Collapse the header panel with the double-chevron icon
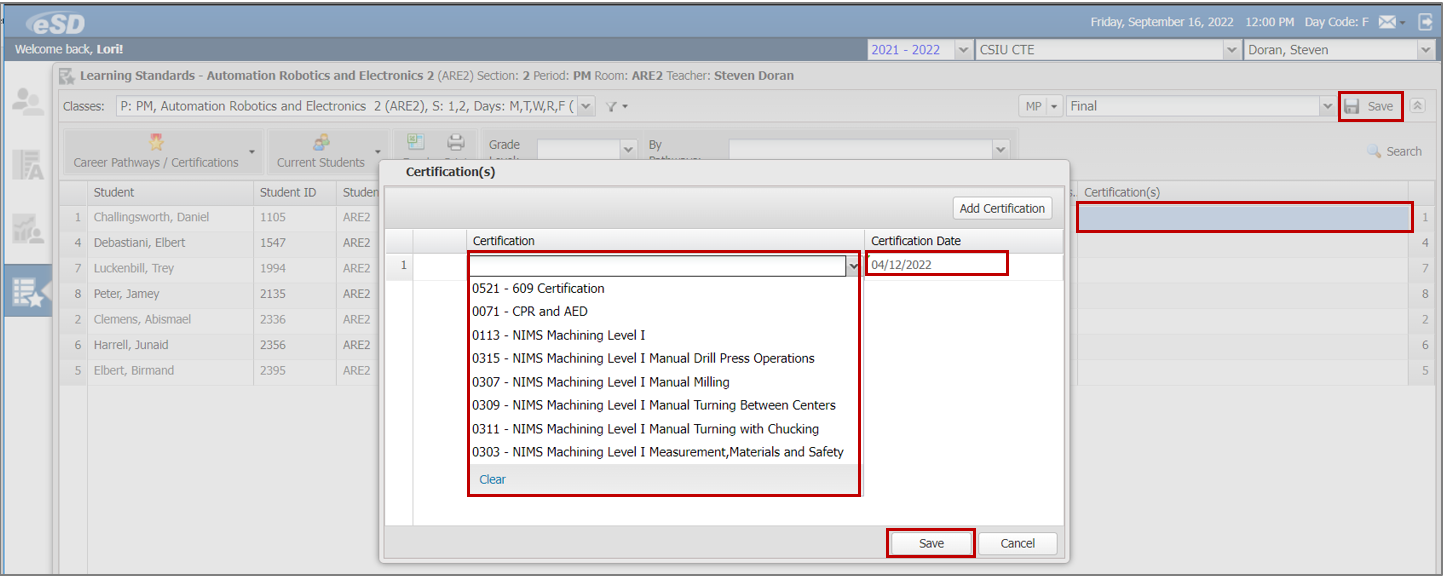The width and height of the screenshot is (1444, 578). 1418,106
